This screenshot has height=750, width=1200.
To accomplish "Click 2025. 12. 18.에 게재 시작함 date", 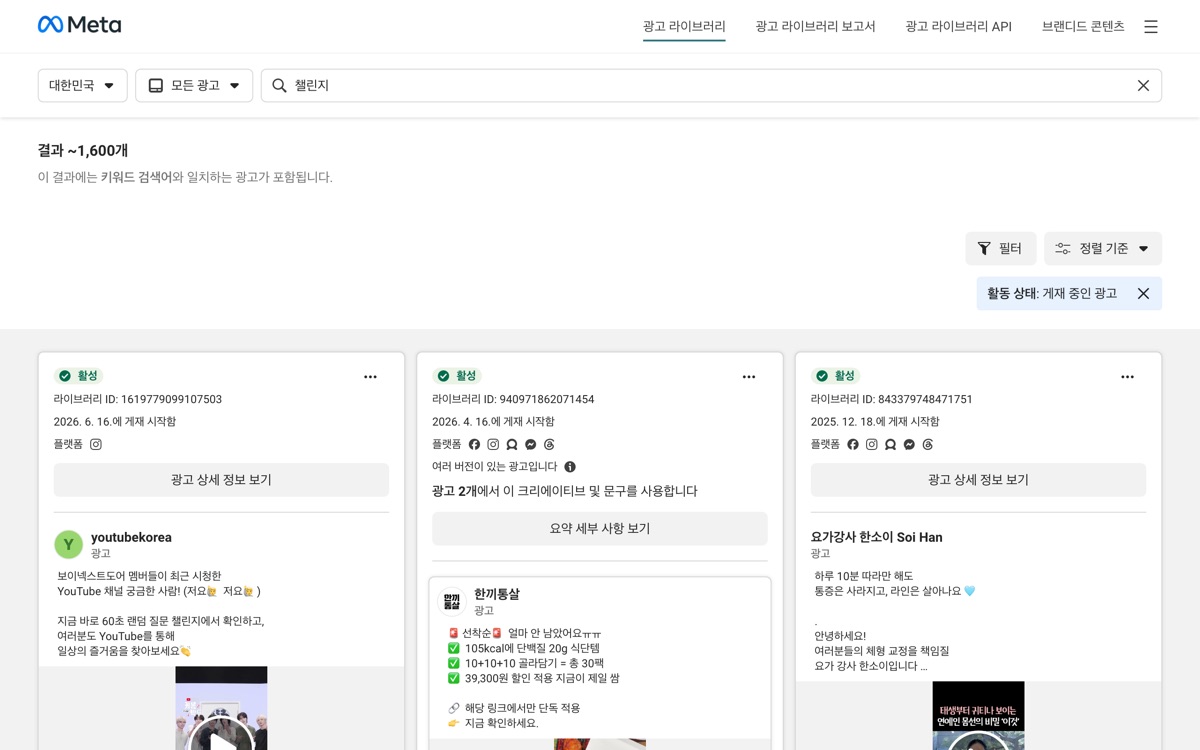I will pyautogui.click(x=875, y=422).
